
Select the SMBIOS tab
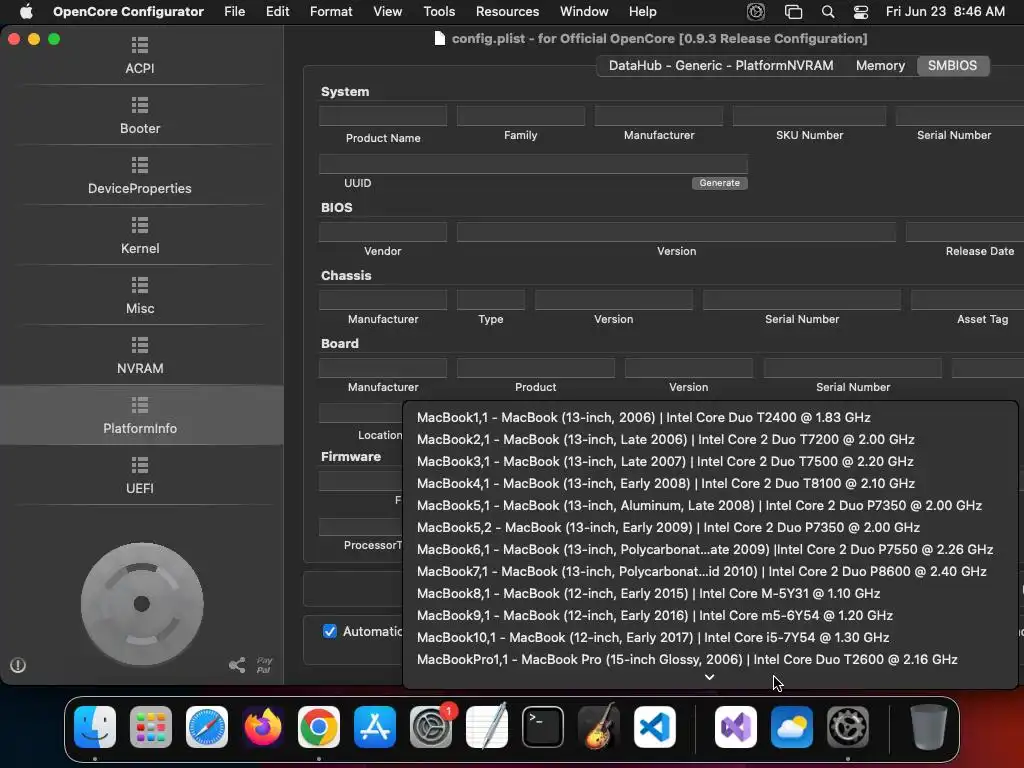pos(952,65)
